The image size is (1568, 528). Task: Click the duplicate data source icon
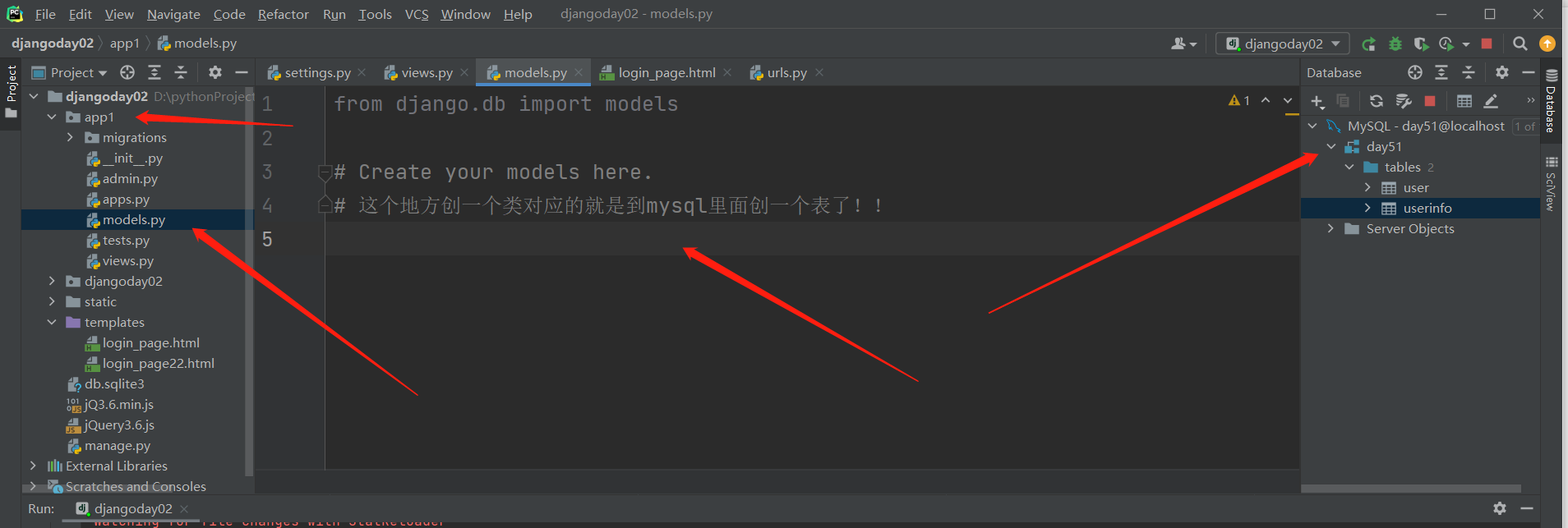pyautogui.click(x=1343, y=101)
